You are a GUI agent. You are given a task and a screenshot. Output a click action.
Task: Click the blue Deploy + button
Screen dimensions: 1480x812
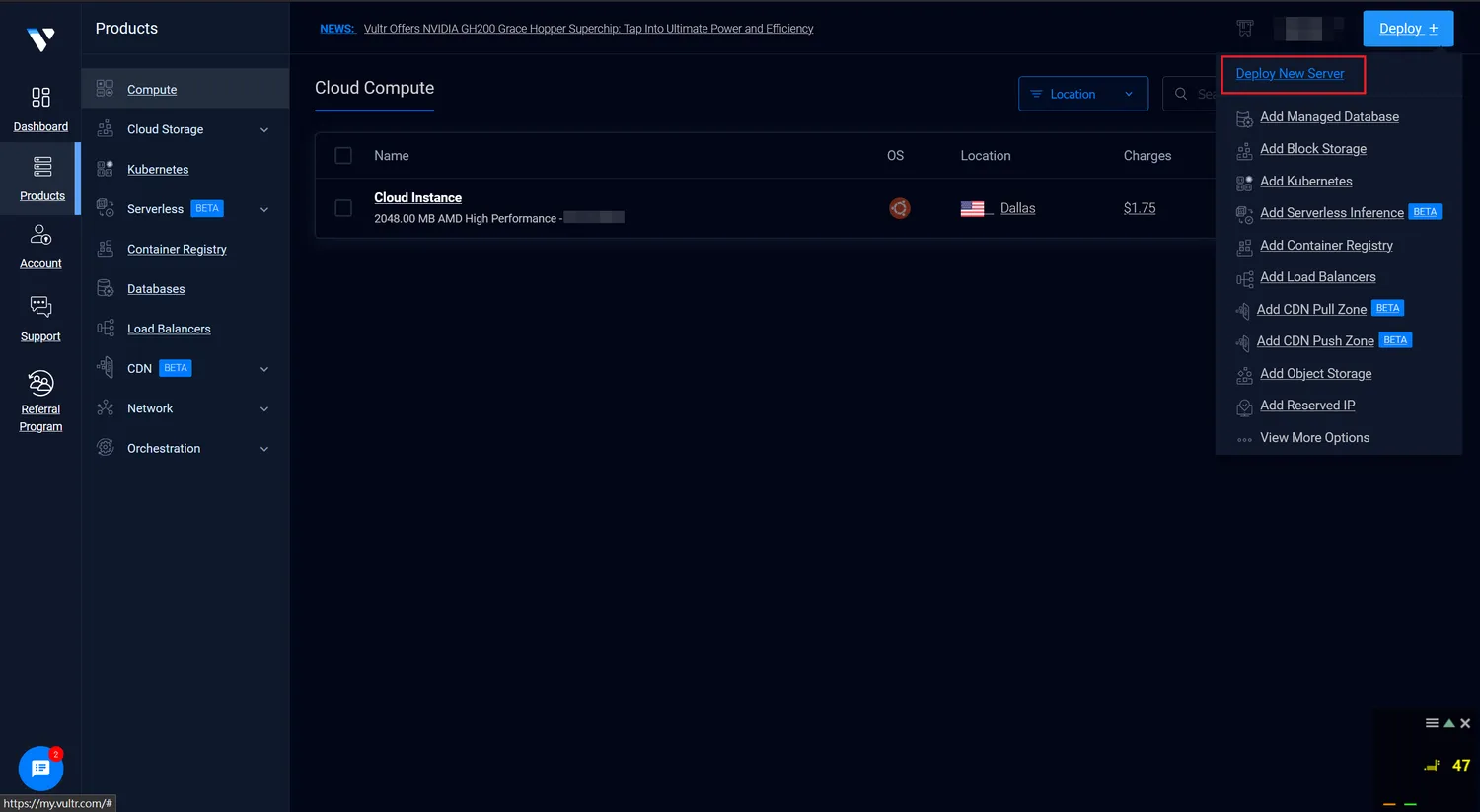pos(1407,29)
